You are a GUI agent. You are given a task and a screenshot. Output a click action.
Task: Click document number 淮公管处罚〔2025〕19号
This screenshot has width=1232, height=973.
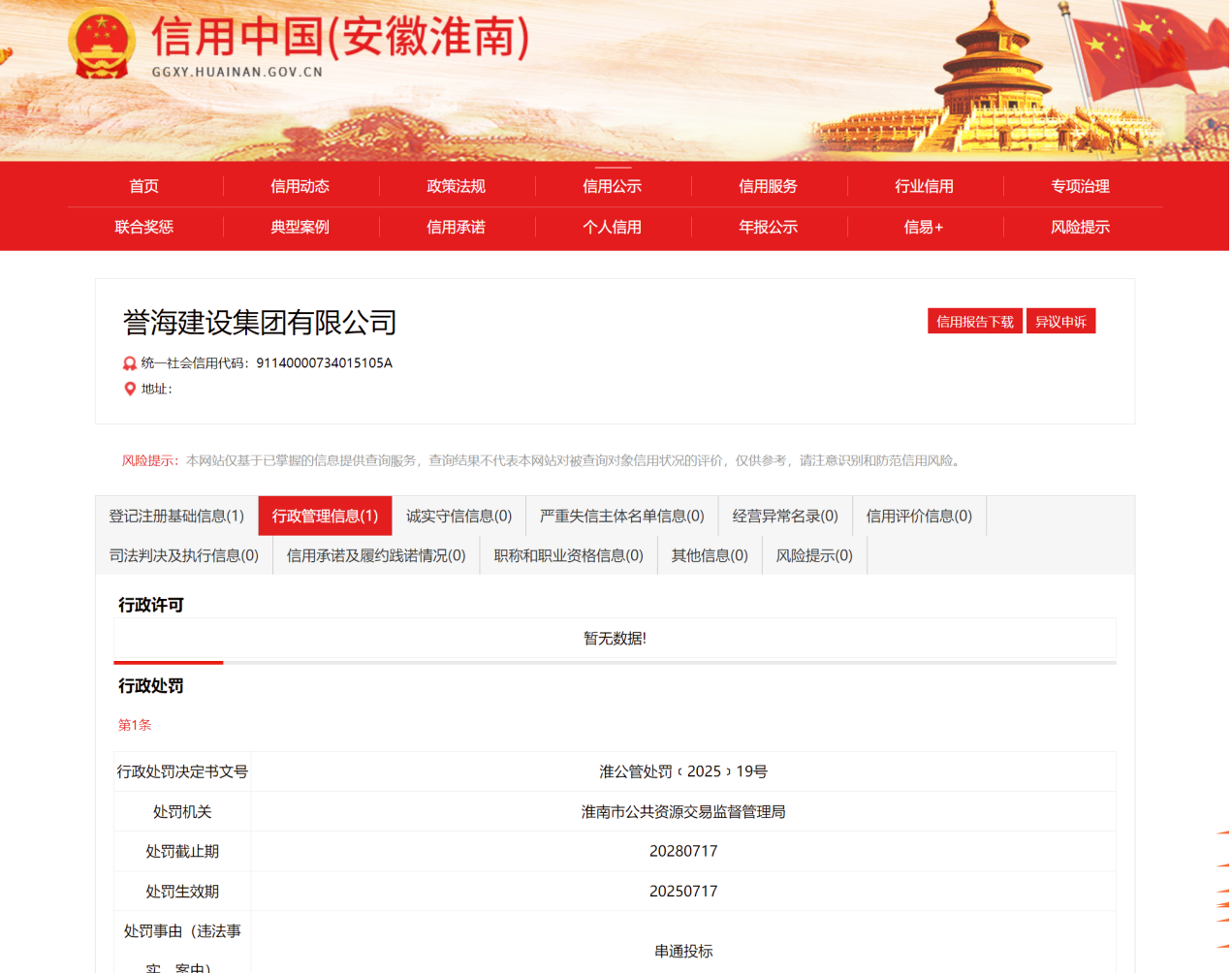[x=683, y=771]
